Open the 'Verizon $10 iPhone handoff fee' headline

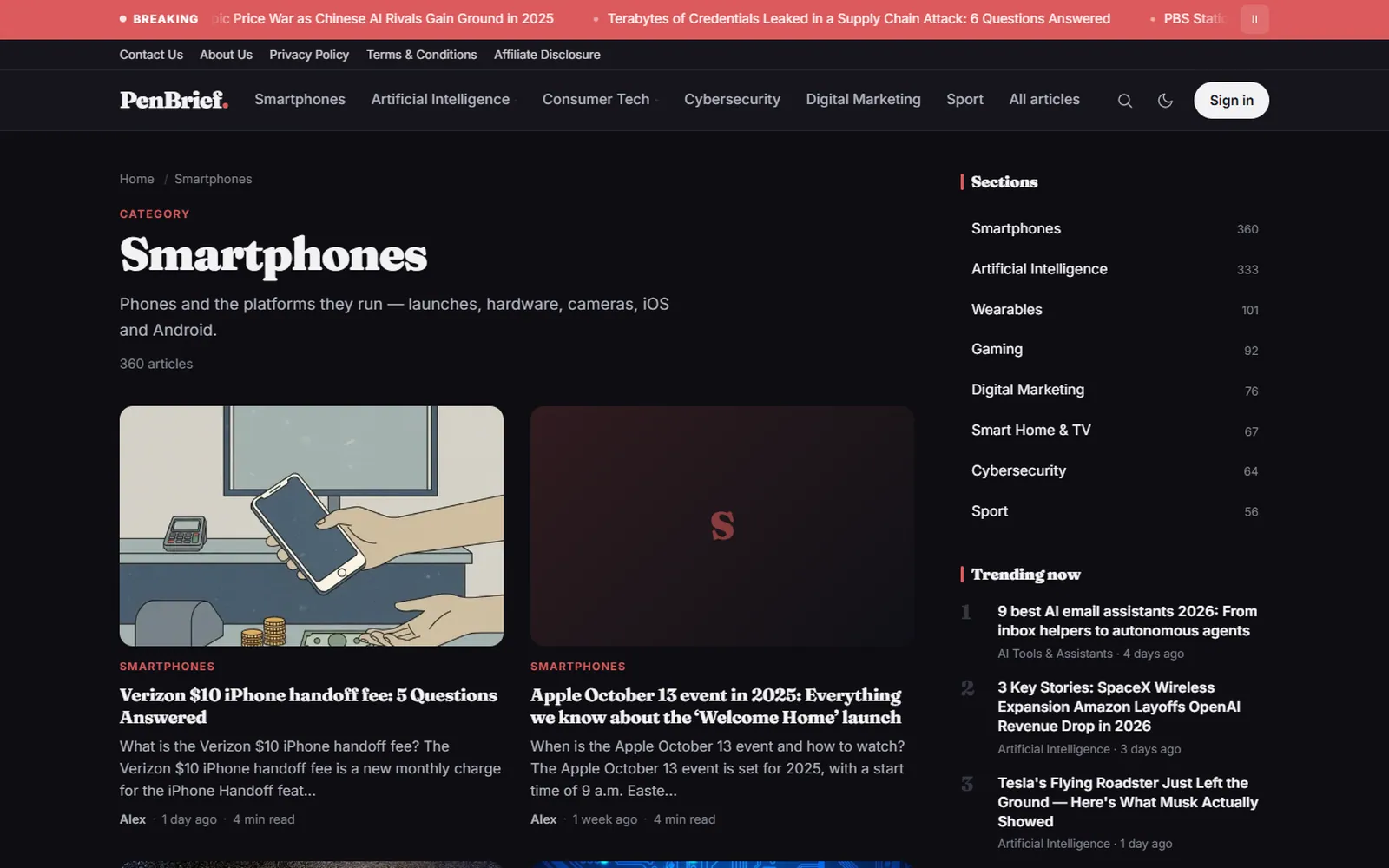tap(308, 707)
